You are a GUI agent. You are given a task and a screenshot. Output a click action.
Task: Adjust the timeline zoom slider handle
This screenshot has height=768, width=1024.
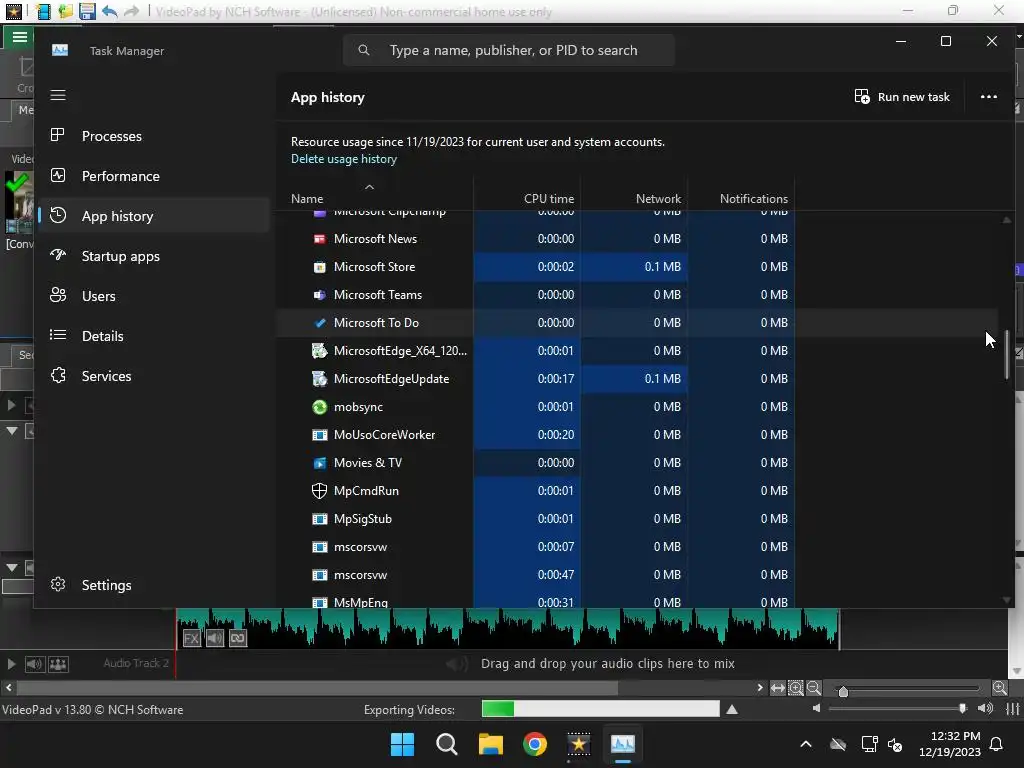coord(843,692)
